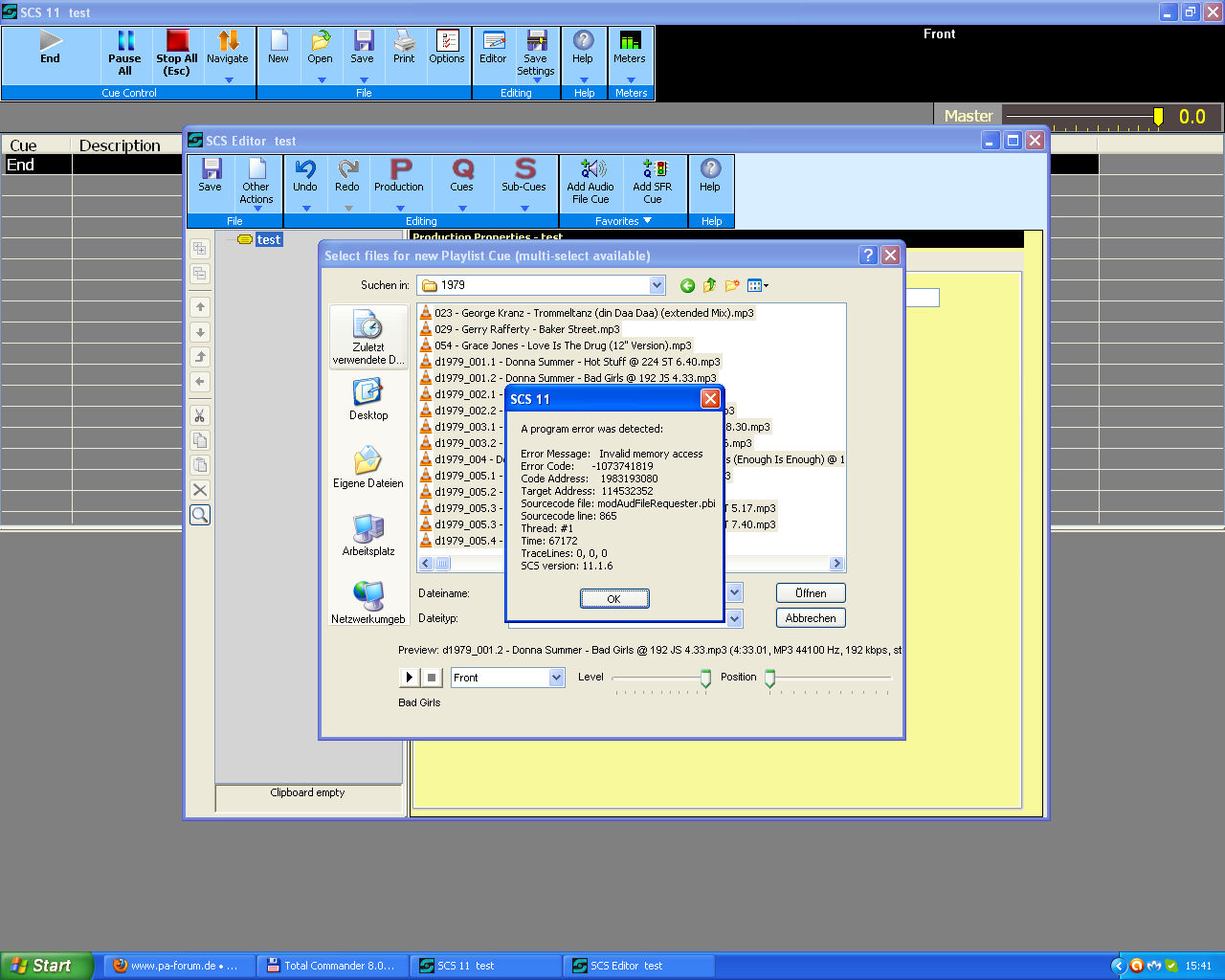The height and width of the screenshot is (980, 1225).
Task: Click Add Audio File Cue icon
Action: [x=591, y=169]
